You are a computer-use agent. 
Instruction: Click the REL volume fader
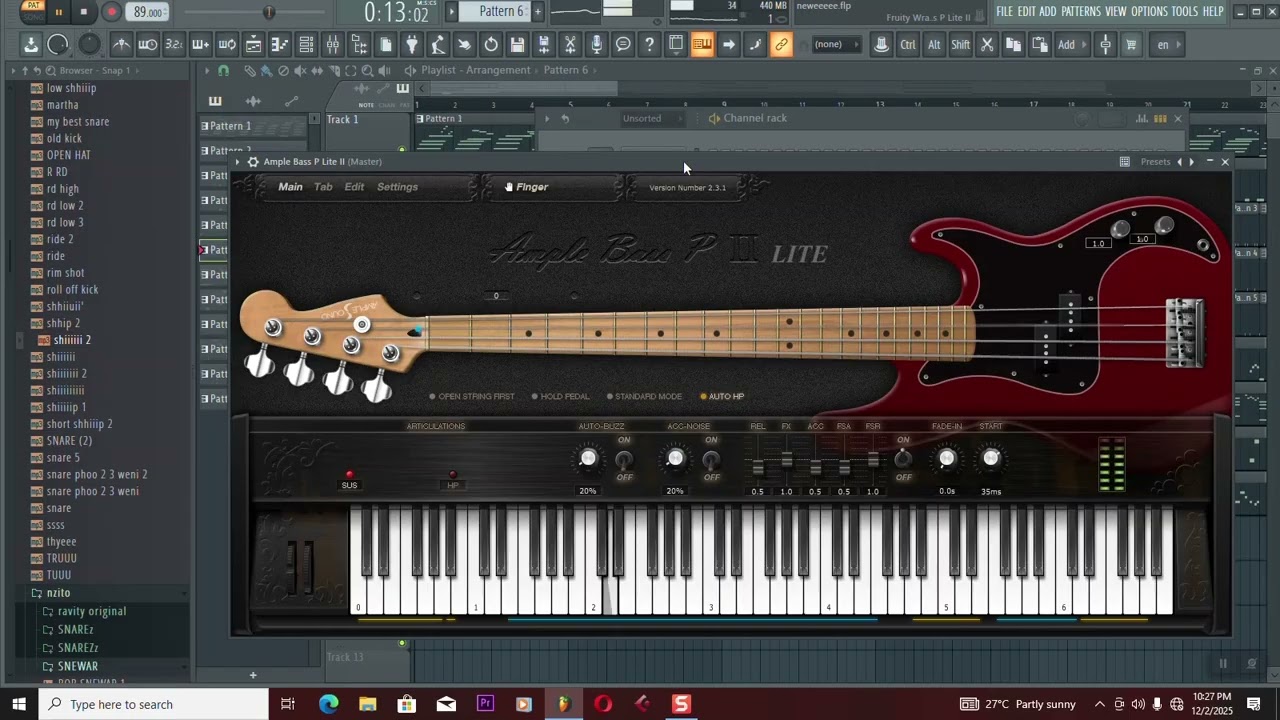758,466
